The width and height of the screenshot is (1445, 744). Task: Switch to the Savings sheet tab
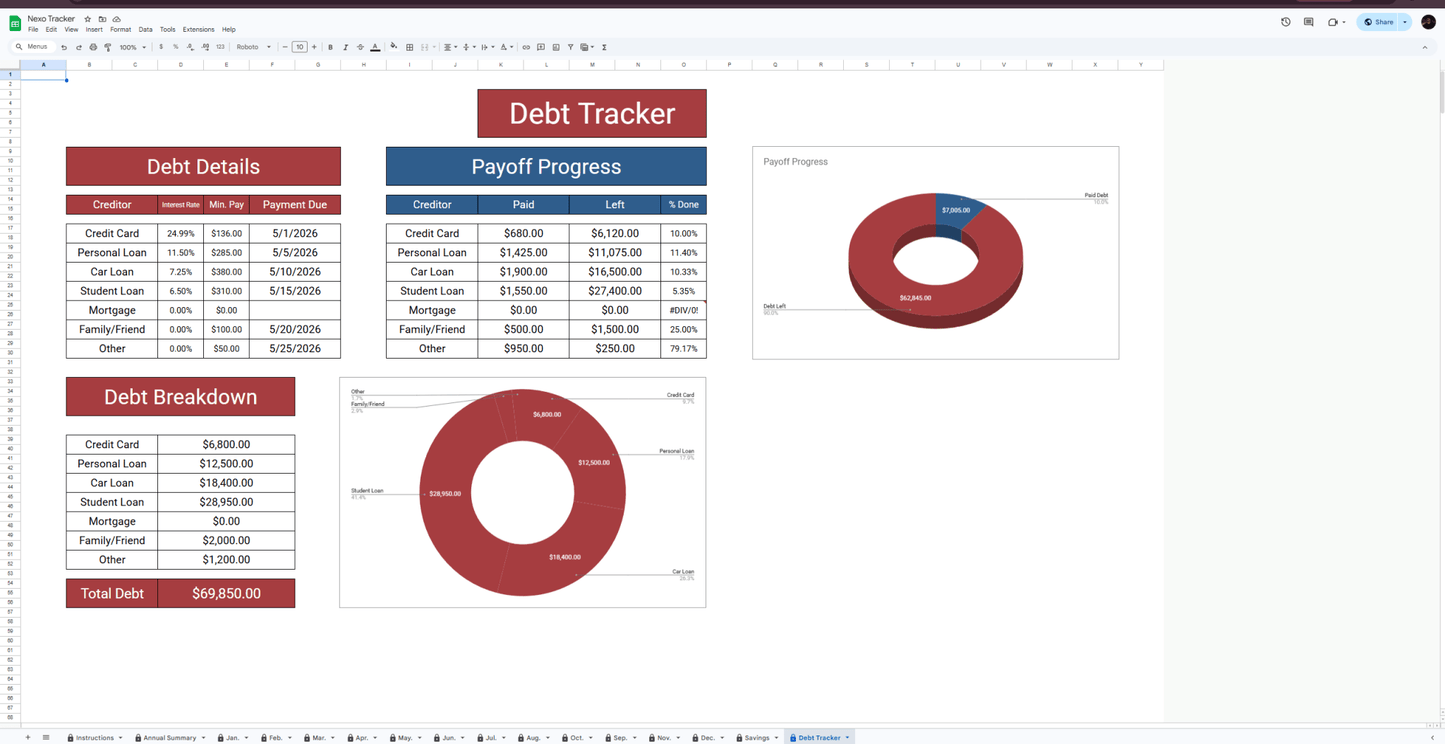click(757, 738)
